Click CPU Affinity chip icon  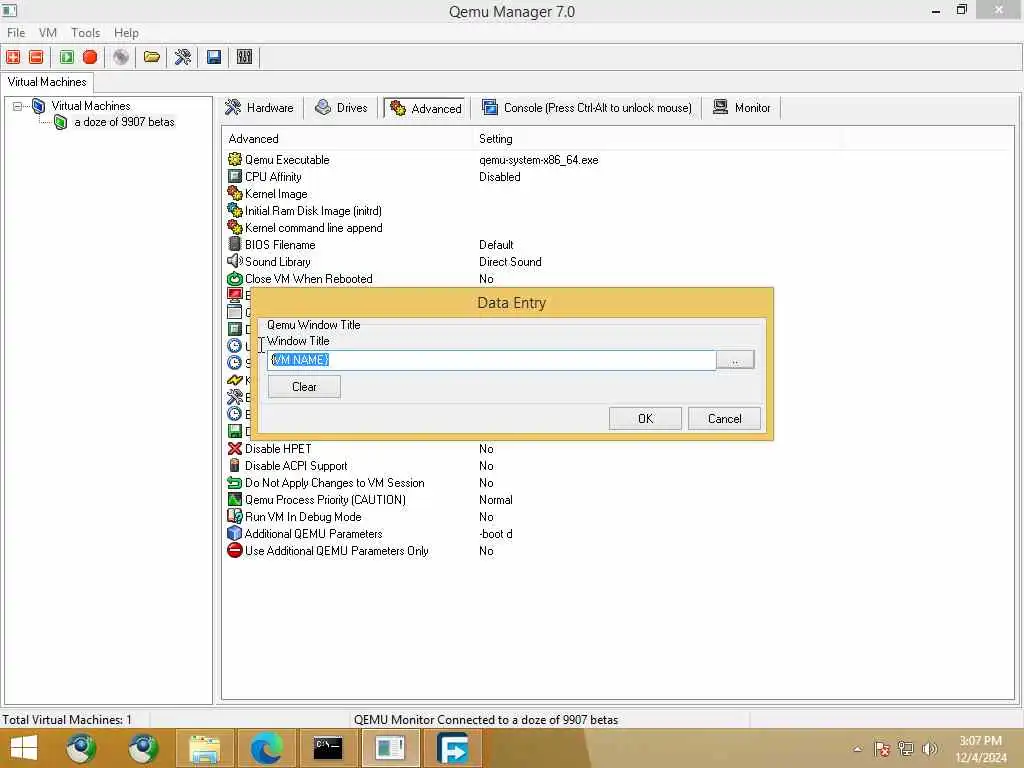[234, 176]
